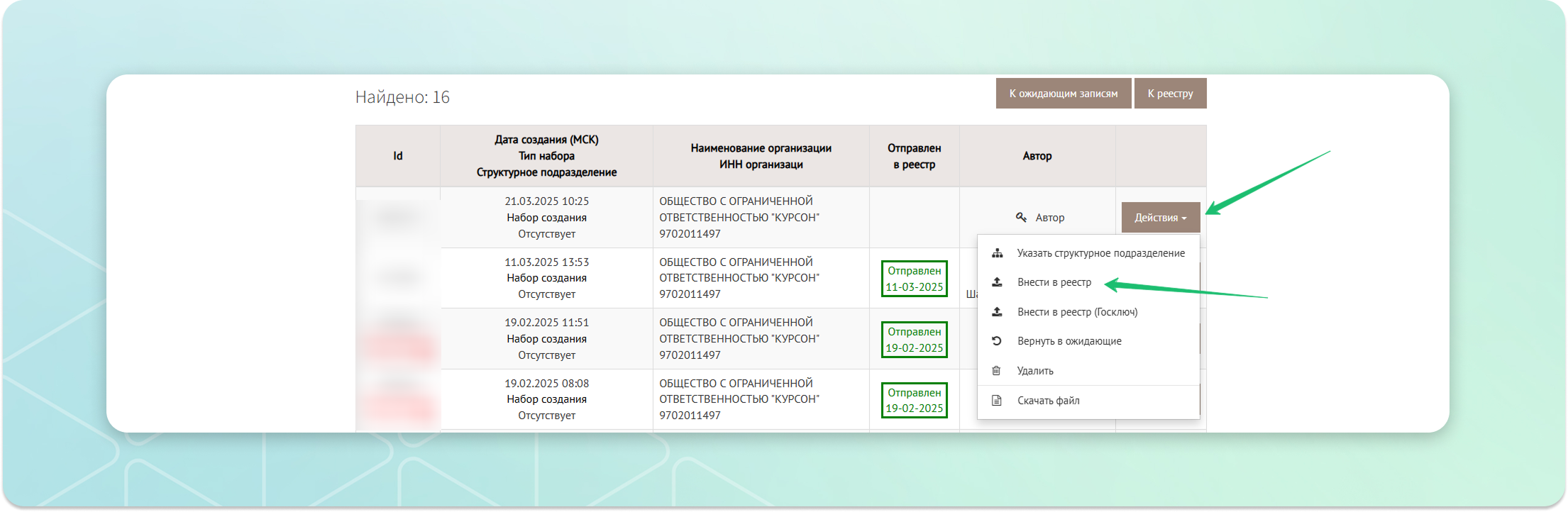Choose 'Указать структурное подразделение' menu text
Viewport: 1568px width, 512px height.
[1100, 253]
